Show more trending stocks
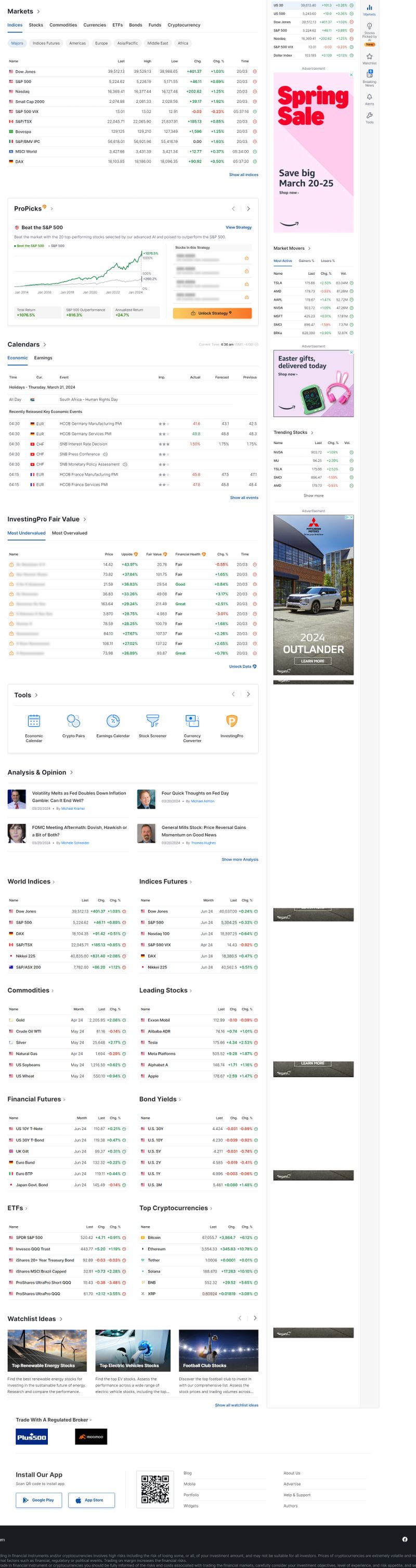 314,495
